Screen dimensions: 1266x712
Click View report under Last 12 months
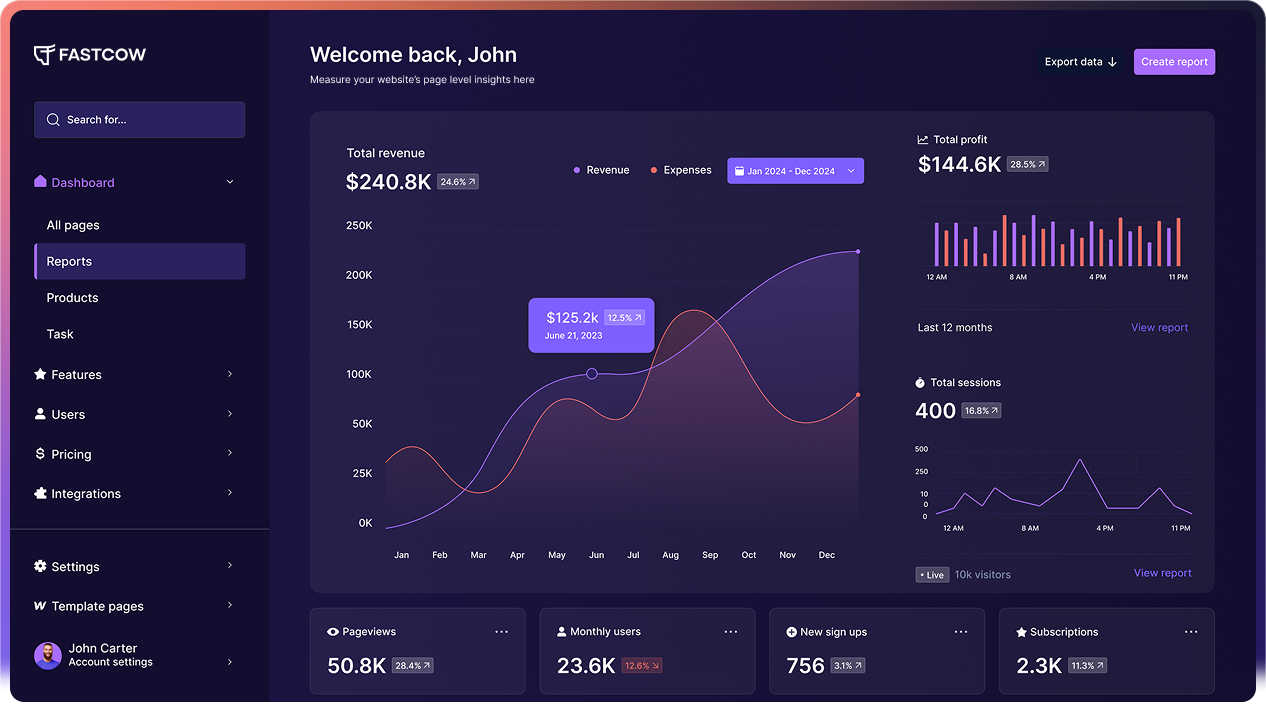[x=1159, y=327]
